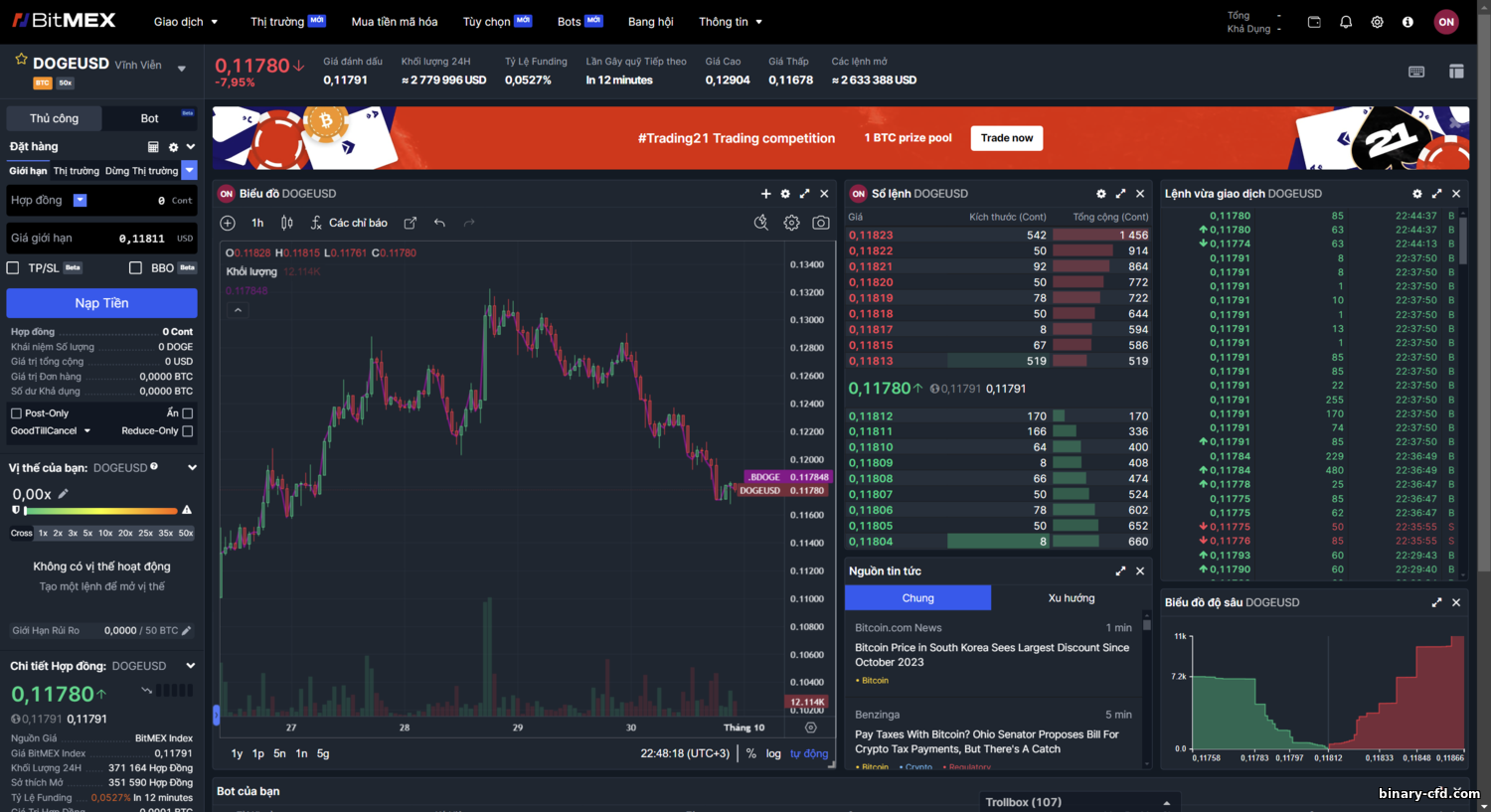Collapse the Đặt hàng section
Image resolution: width=1491 pixels, height=812 pixels.
tap(191, 147)
